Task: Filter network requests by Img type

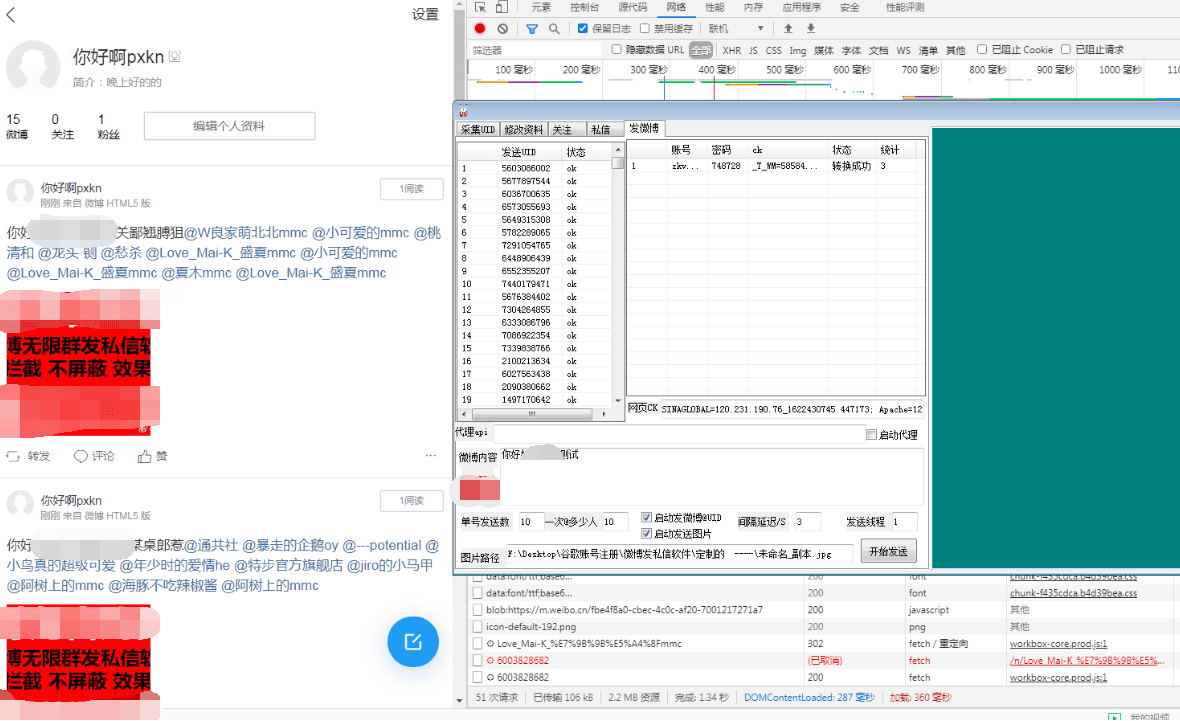Action: click(798, 50)
